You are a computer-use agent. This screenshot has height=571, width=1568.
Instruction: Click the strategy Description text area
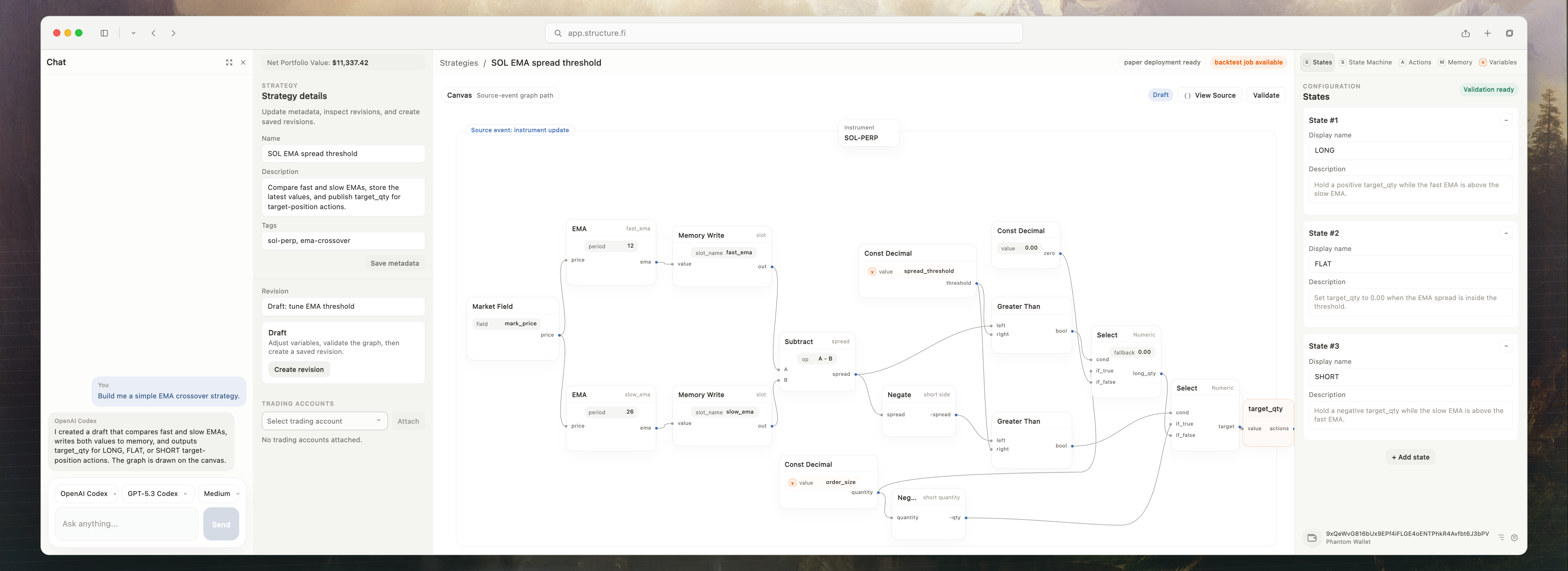coord(343,197)
